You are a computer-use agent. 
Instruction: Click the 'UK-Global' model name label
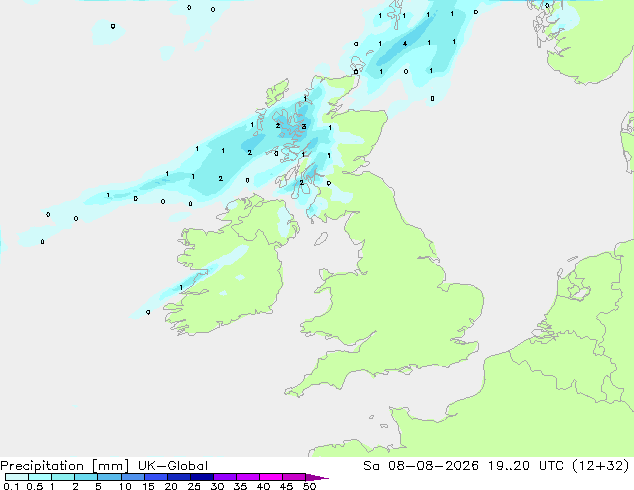[173, 466]
